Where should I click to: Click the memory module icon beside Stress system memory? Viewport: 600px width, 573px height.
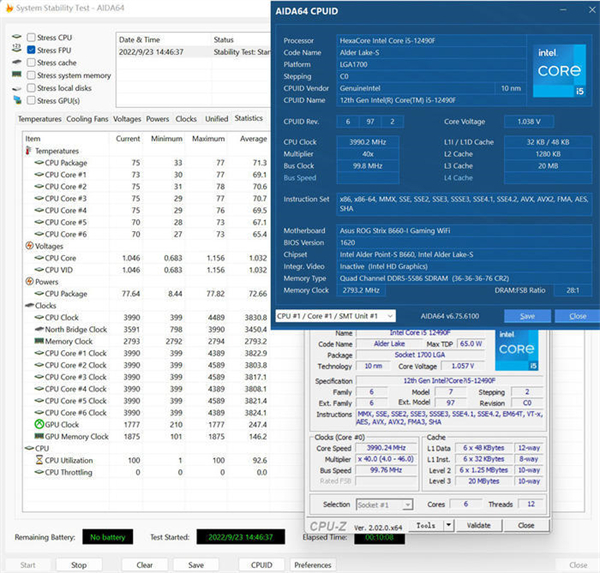[x=16, y=74]
